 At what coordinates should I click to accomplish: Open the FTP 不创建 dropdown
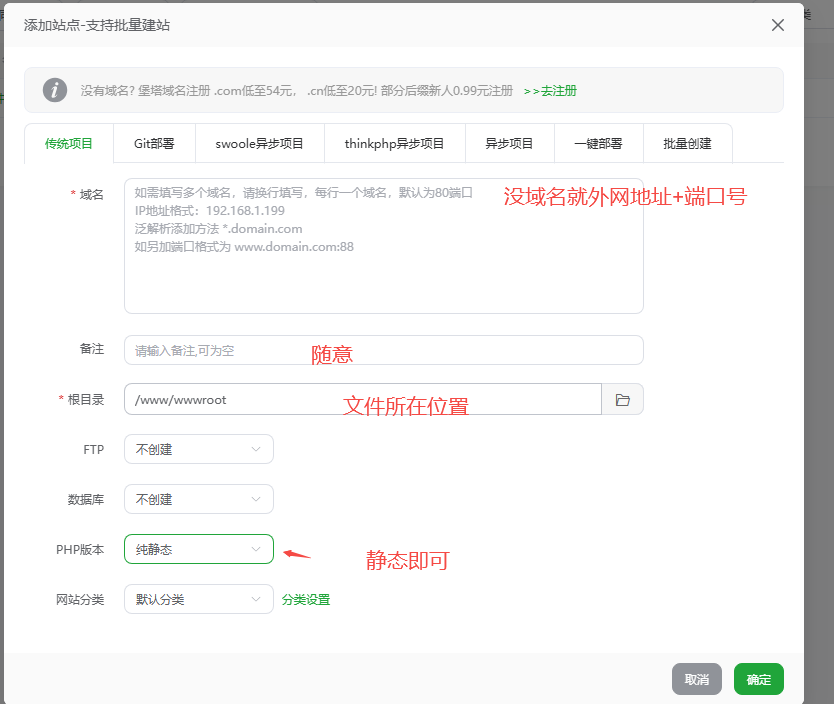click(199, 449)
